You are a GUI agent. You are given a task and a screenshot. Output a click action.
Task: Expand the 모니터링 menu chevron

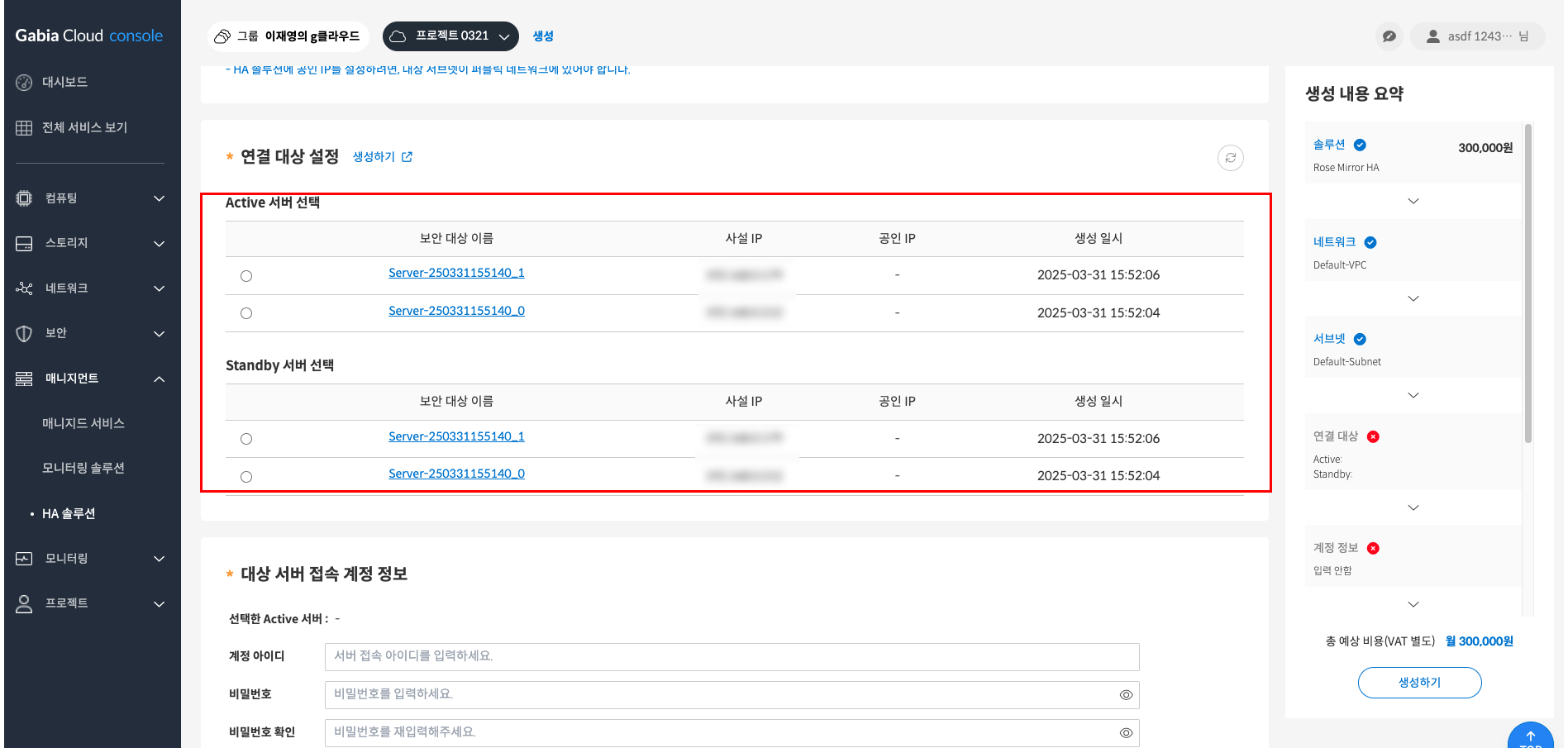[x=160, y=559]
